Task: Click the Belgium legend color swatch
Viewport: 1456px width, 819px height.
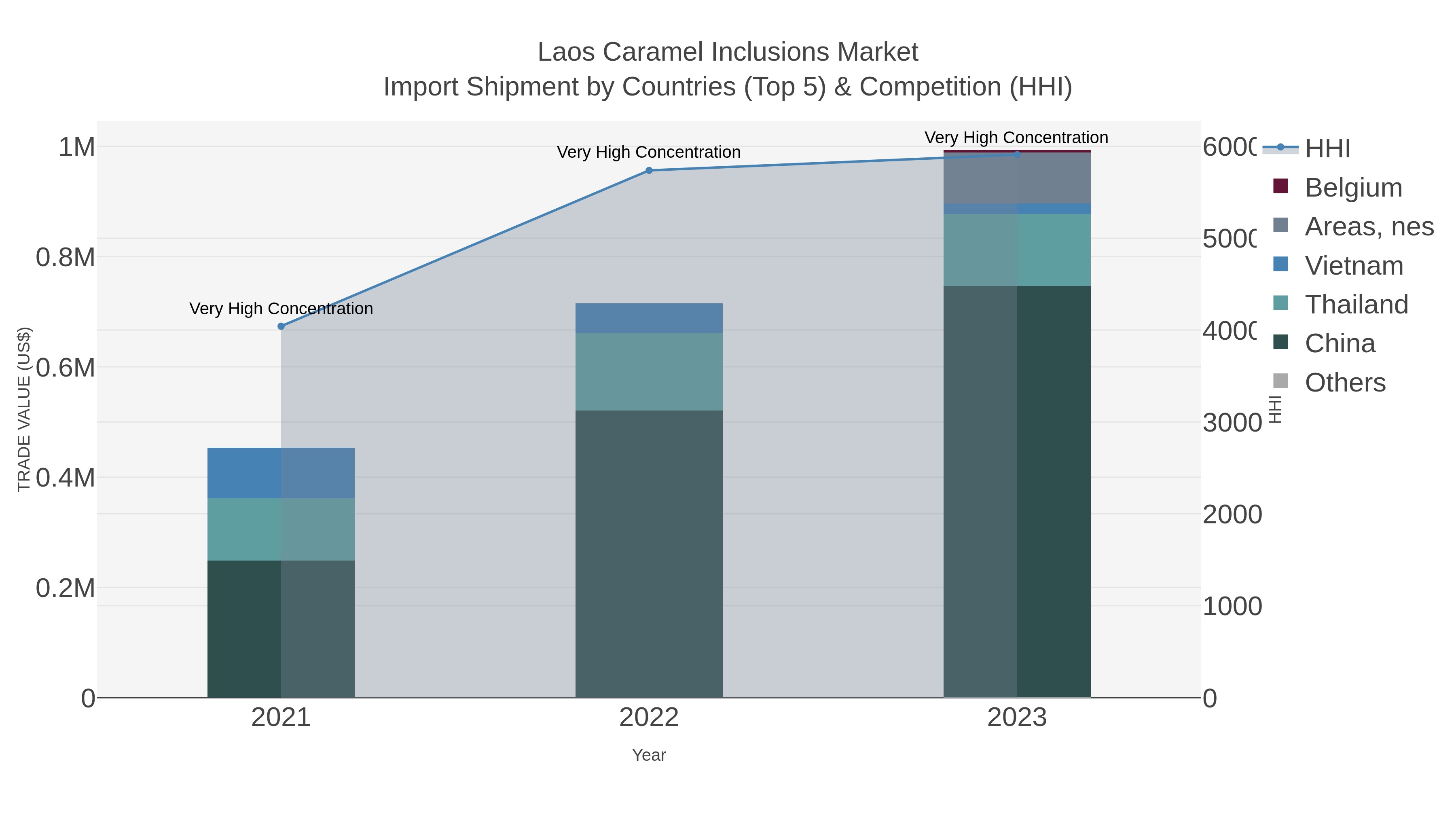Action: 1281,186
